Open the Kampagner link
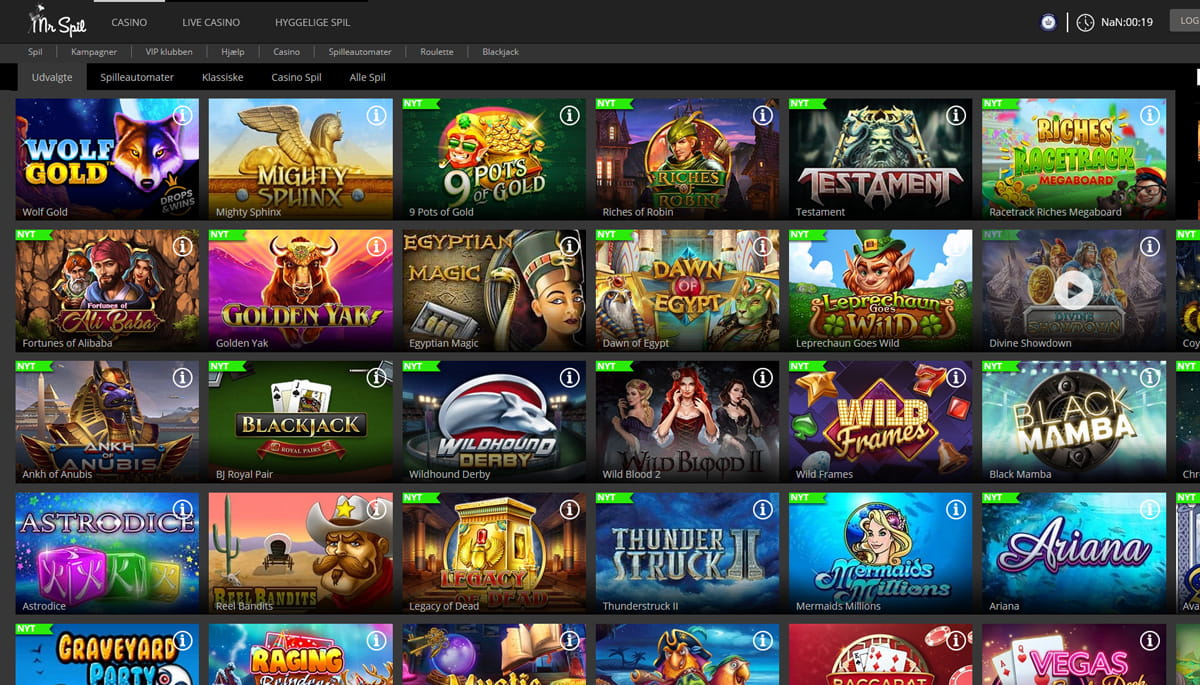The width and height of the screenshot is (1200, 685). pos(94,51)
